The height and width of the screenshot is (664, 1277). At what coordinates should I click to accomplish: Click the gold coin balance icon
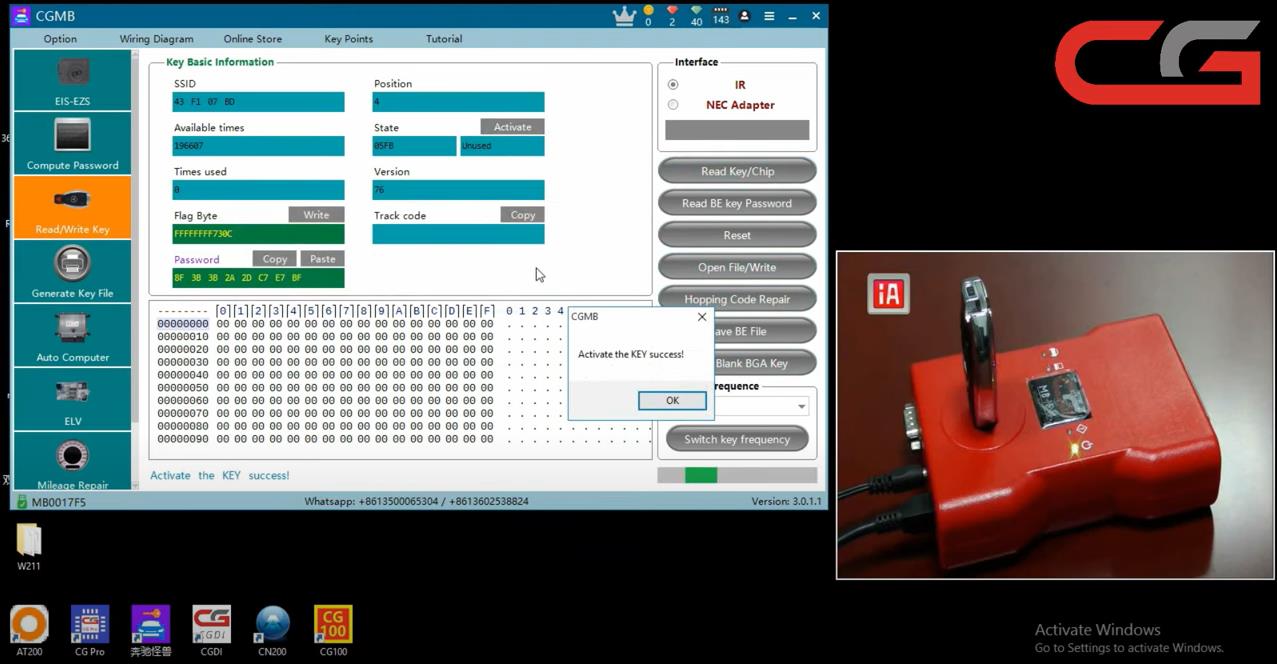point(648,11)
